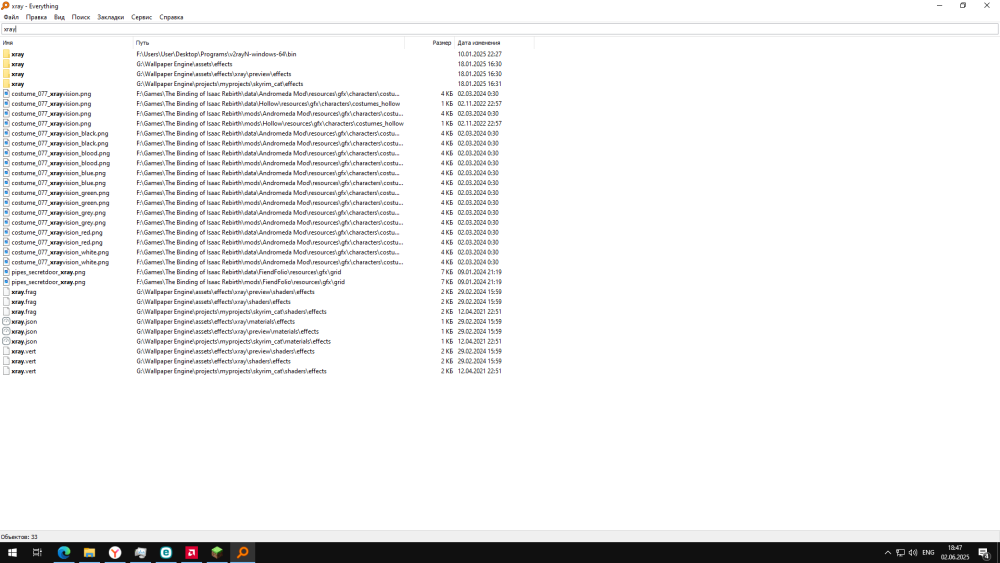Open Microsoft Edge from taskbar
Viewport: 1000px width, 563px height.
point(64,553)
